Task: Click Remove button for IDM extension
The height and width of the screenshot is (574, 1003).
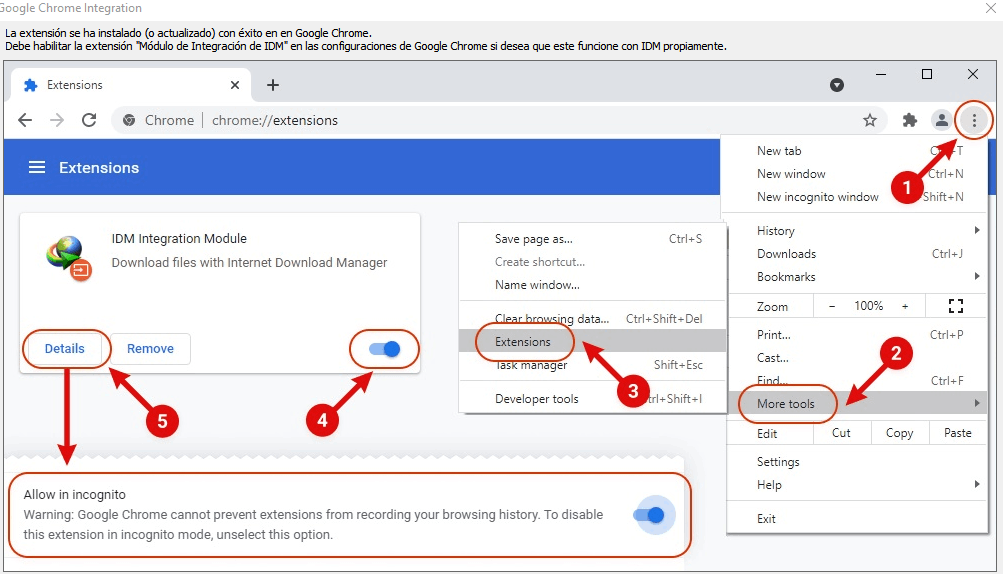Action: tap(150, 349)
